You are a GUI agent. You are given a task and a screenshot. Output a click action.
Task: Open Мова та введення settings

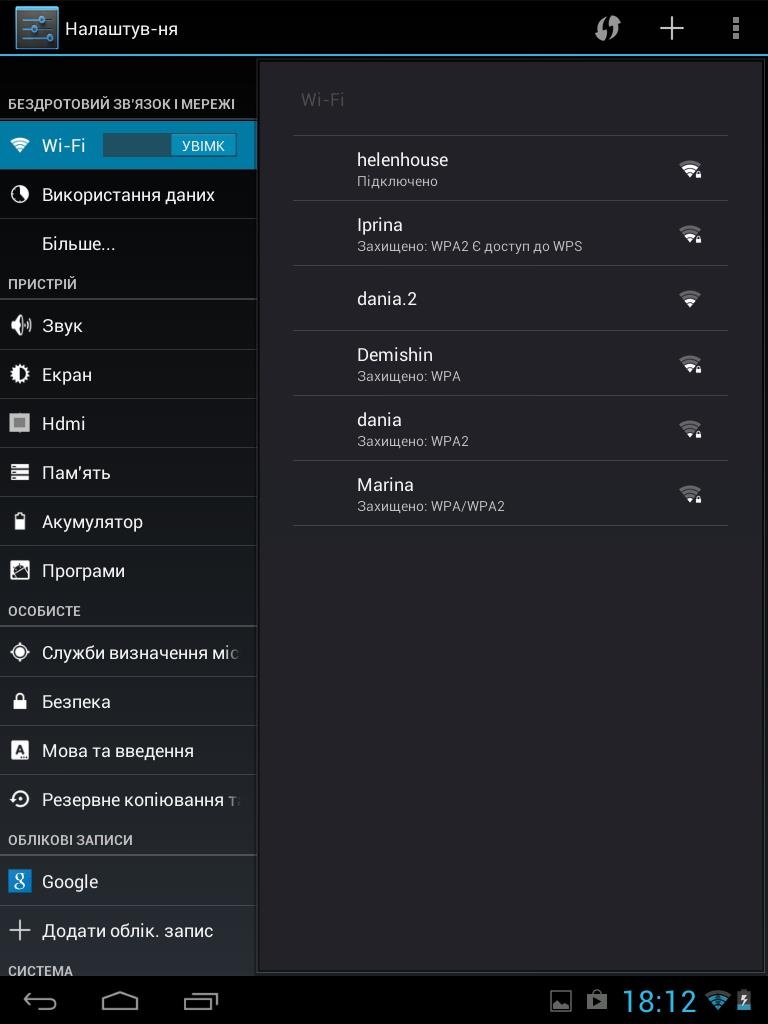pyautogui.click(x=117, y=751)
